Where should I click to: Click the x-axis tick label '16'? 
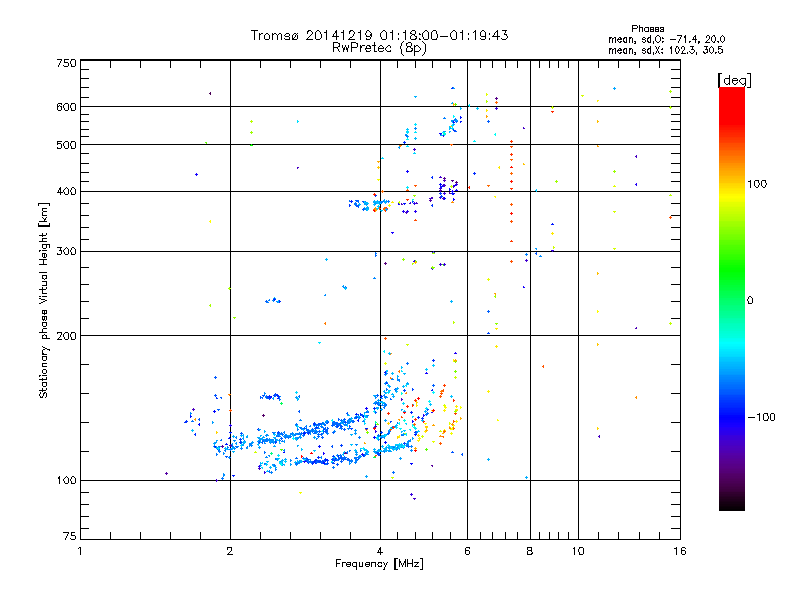680,551
